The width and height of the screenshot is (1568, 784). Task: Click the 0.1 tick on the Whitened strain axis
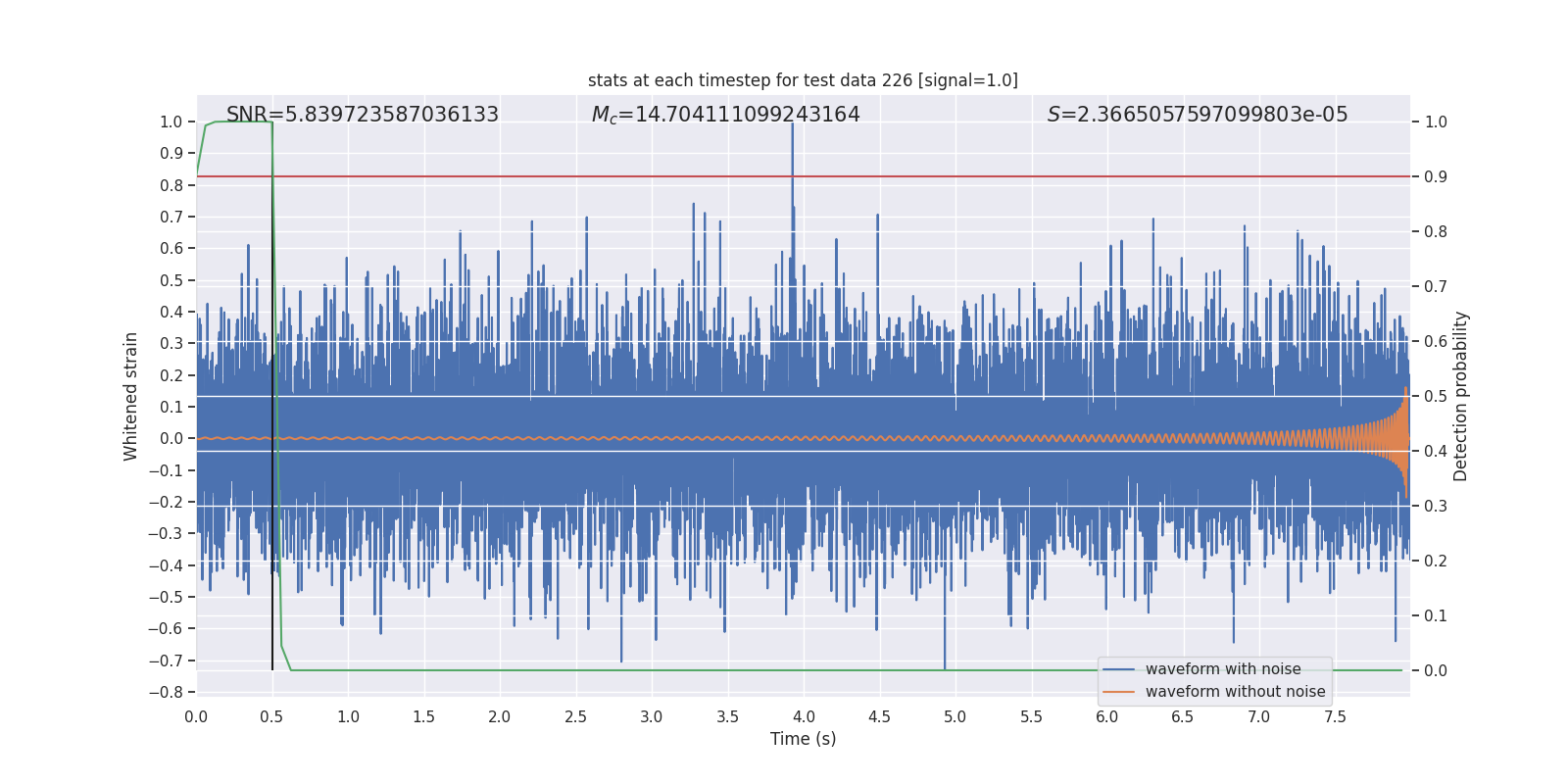171,407
